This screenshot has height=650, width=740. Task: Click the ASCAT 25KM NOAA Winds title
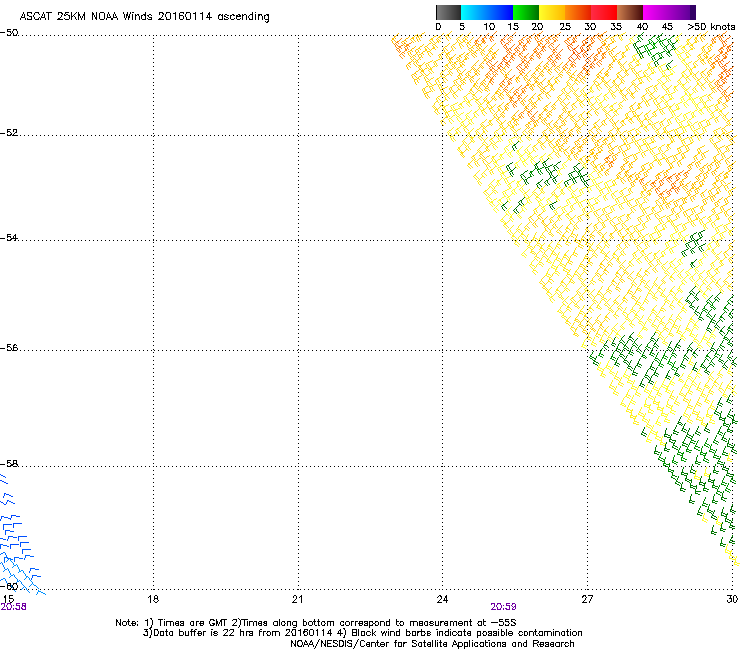pyautogui.click(x=144, y=17)
